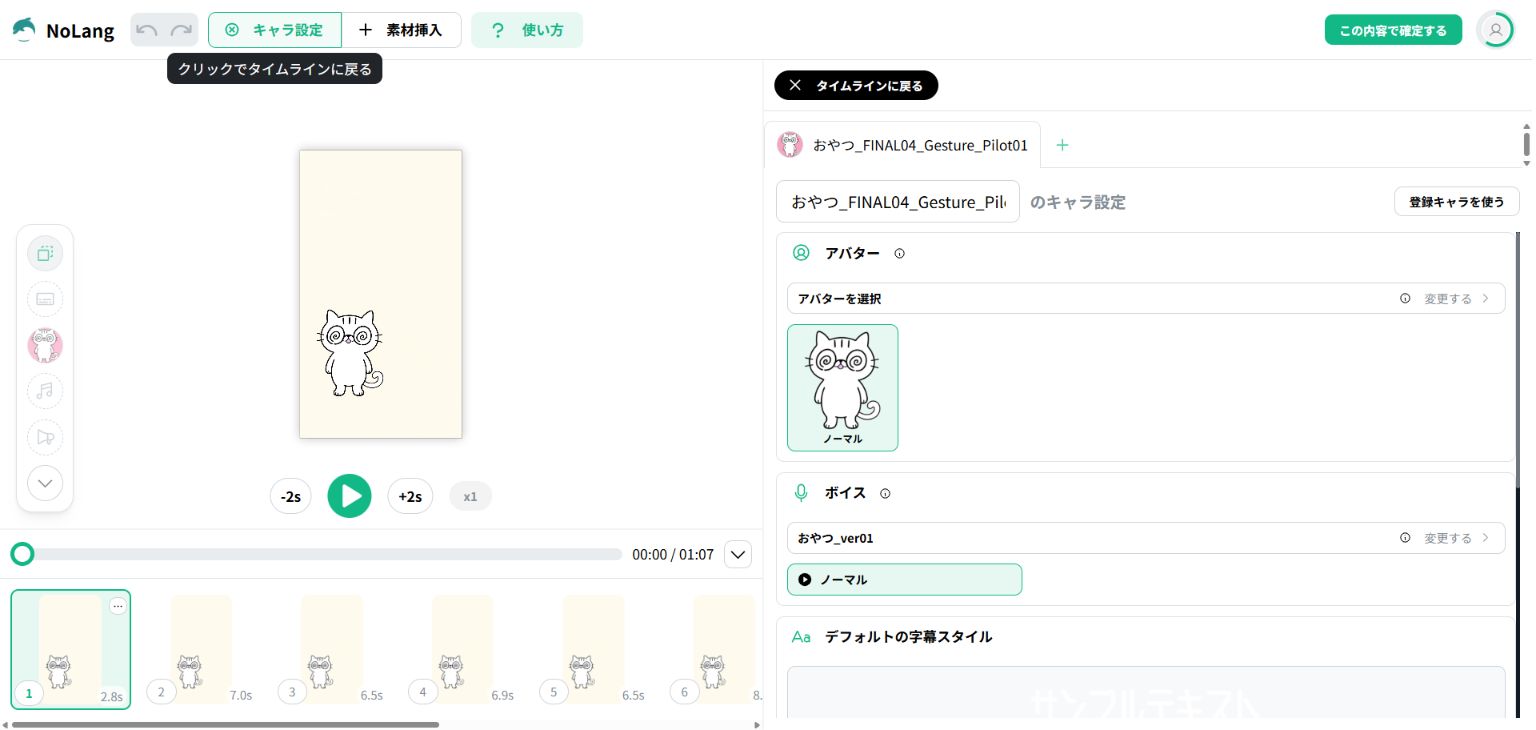The image size is (1536, 730).
Task: Click the playback progress slider handle
Action: 22,554
